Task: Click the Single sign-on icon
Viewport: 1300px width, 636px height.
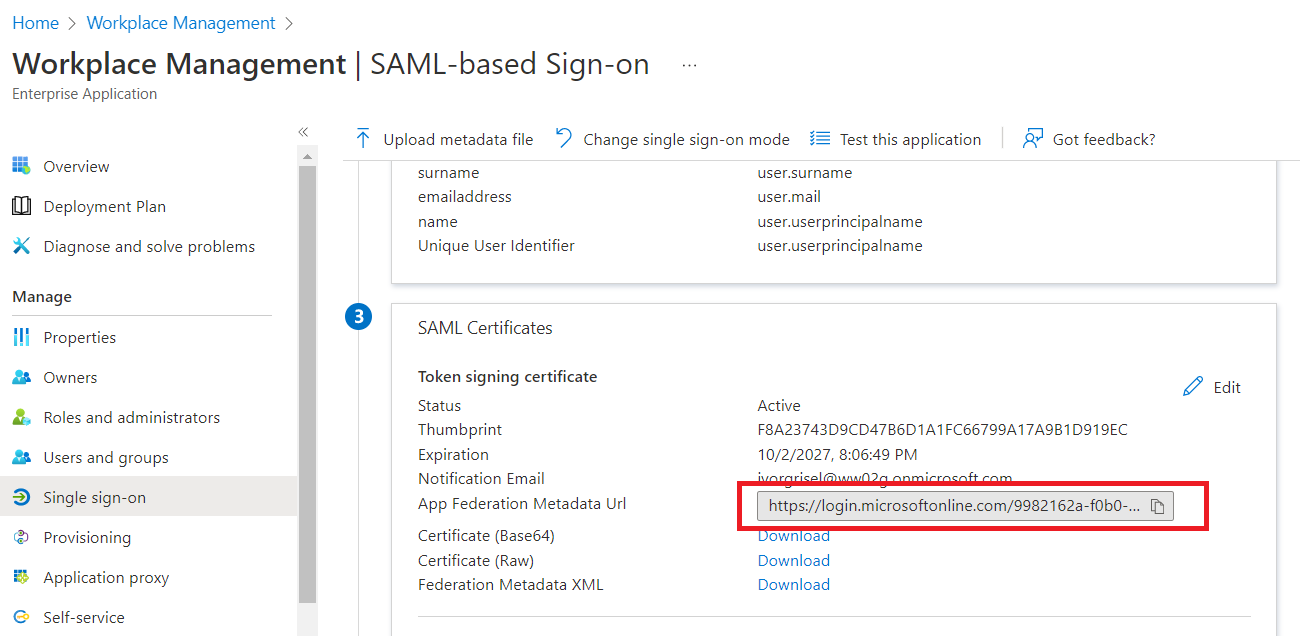Action: (x=21, y=497)
